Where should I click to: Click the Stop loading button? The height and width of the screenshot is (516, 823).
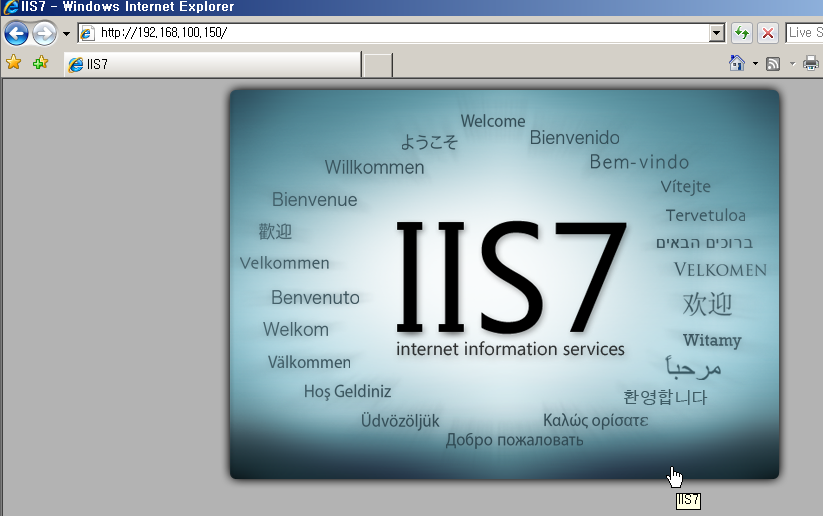768,33
